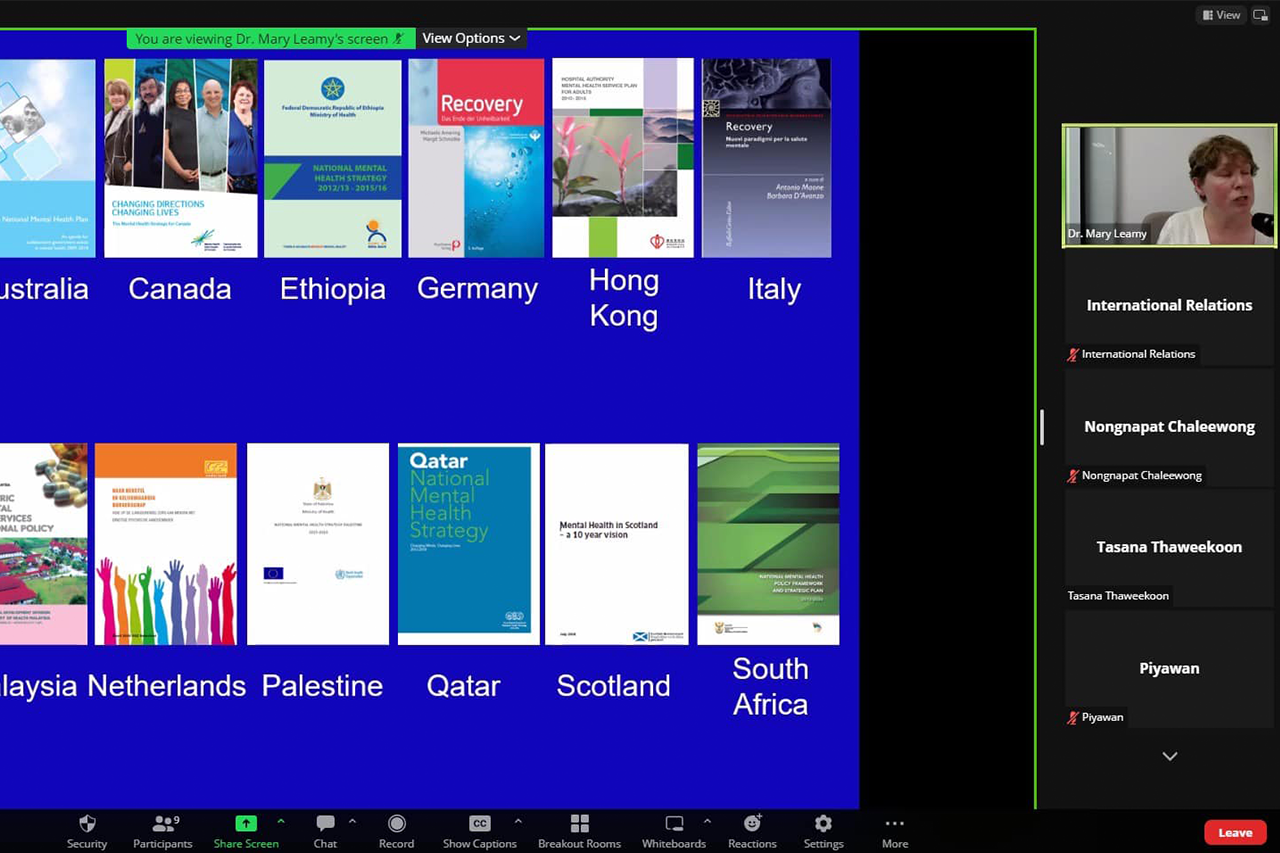The height and width of the screenshot is (853, 1280).
Task: Click the 'Germany' slide label
Action: pyautogui.click(x=477, y=289)
